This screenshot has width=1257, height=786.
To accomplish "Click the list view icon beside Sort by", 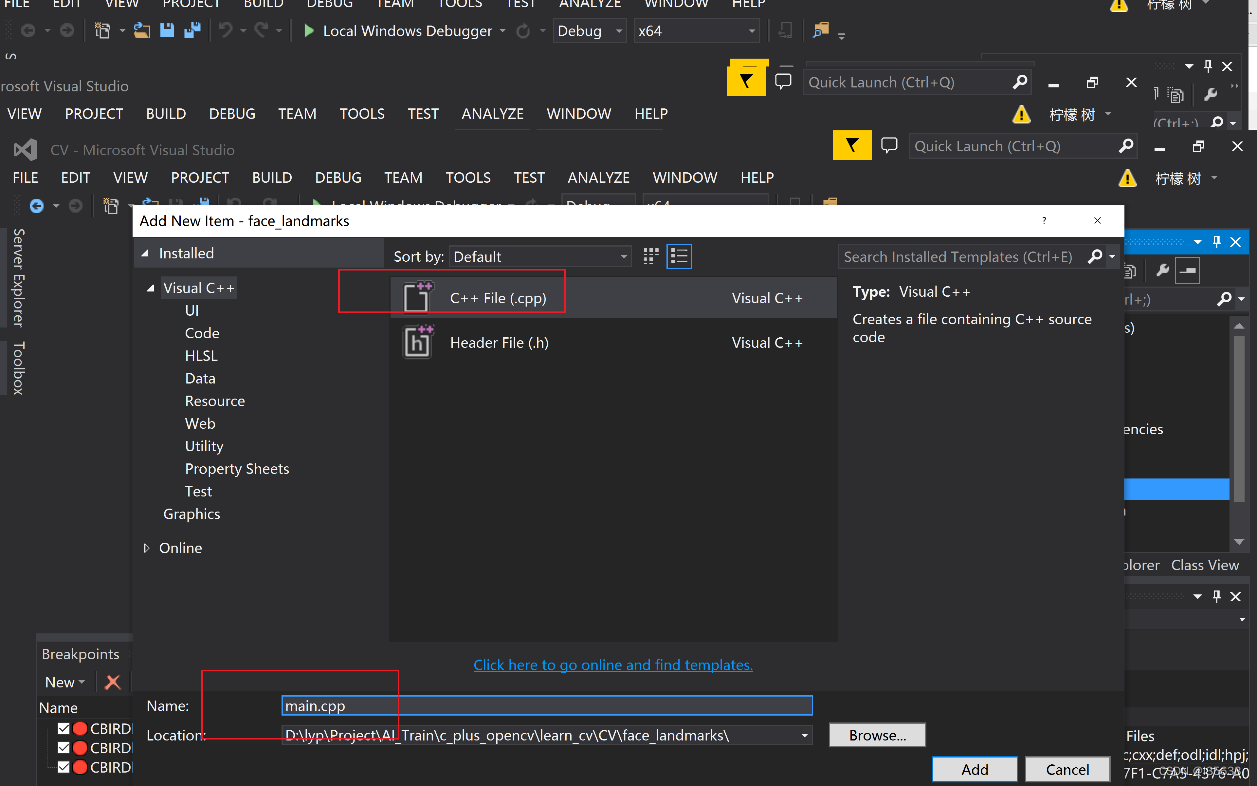I will (679, 256).
